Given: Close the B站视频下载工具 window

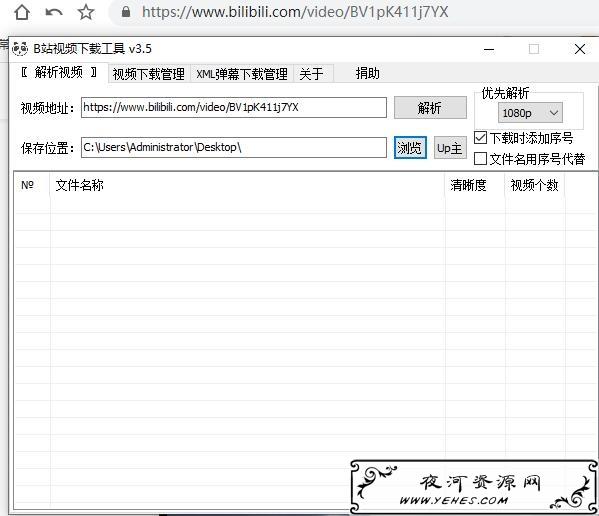Looking at the screenshot, I should (580, 49).
